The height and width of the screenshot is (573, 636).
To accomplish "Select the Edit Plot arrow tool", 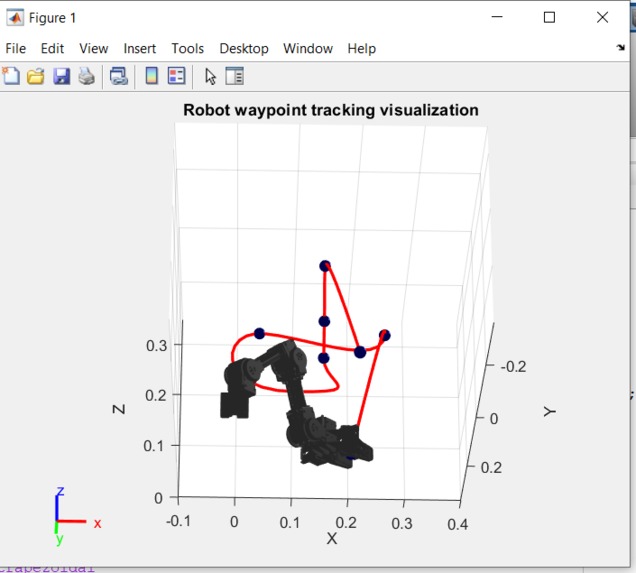I will point(210,76).
